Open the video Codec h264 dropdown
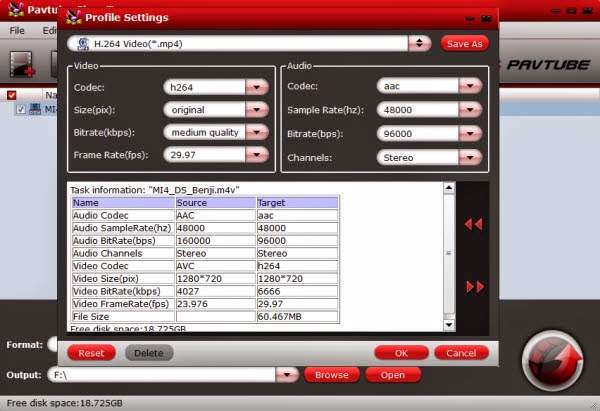The image size is (600, 411). (x=257, y=87)
